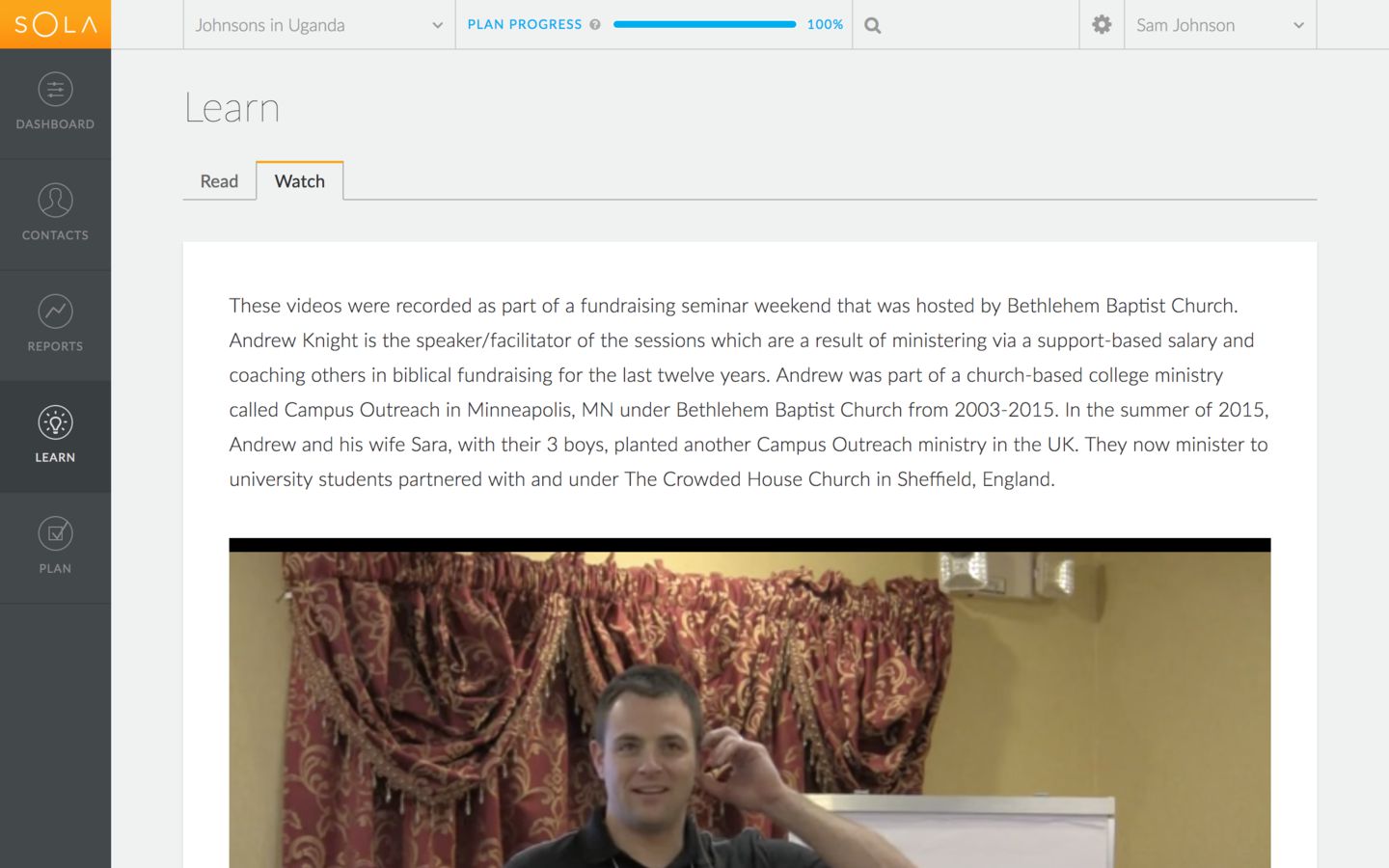Click the blue plan progress bar
Viewport: 1389px width, 868px height.
tap(704, 25)
